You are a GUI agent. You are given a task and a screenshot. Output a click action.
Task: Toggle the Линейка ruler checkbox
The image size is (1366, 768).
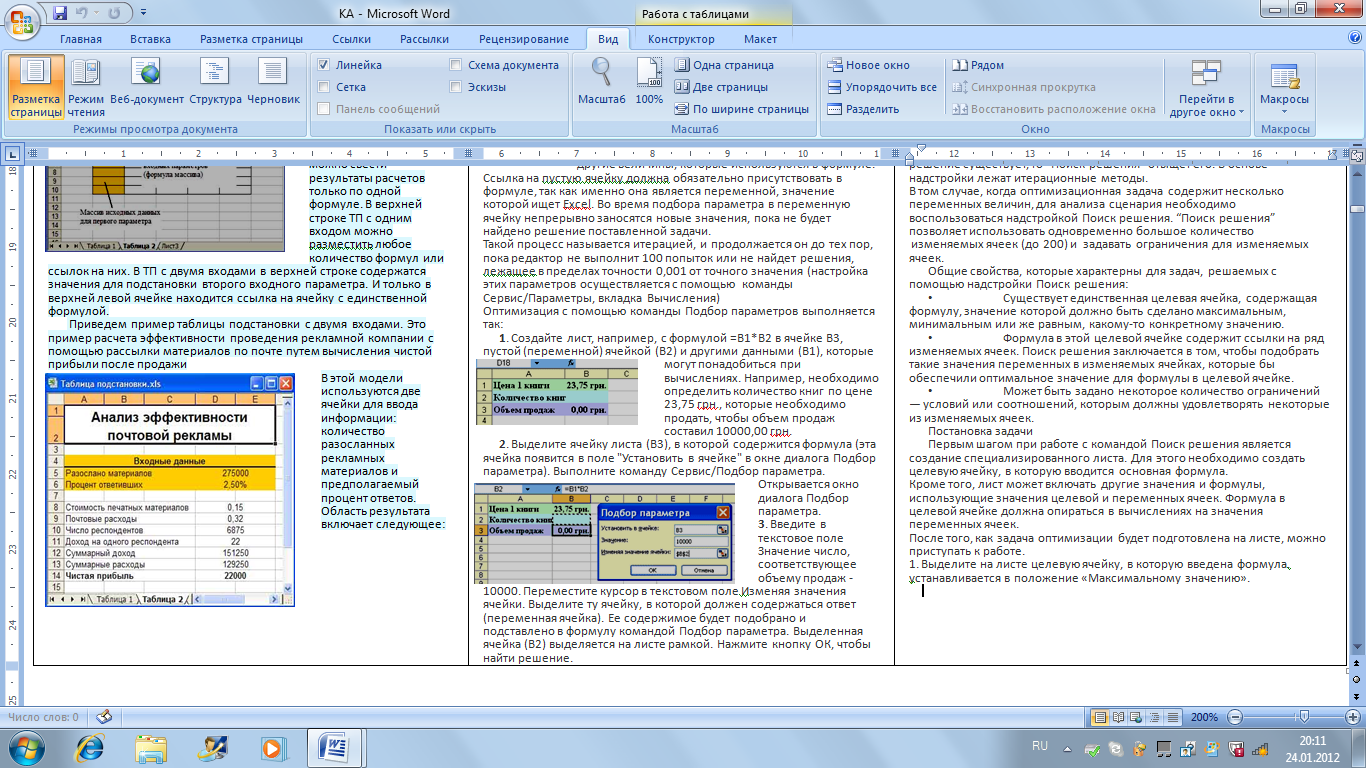tap(324, 65)
